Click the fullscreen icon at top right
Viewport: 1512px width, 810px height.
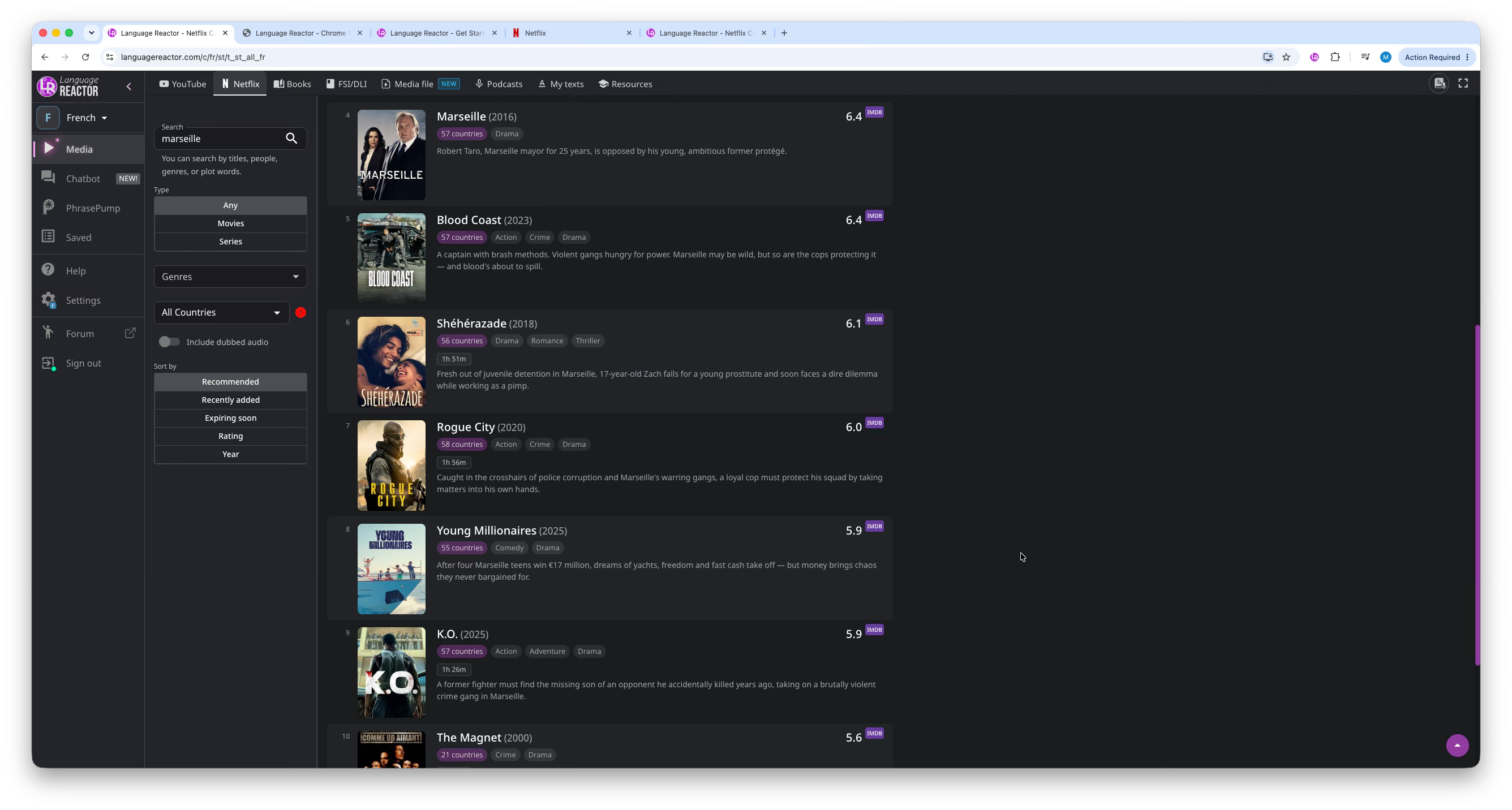click(x=1463, y=84)
